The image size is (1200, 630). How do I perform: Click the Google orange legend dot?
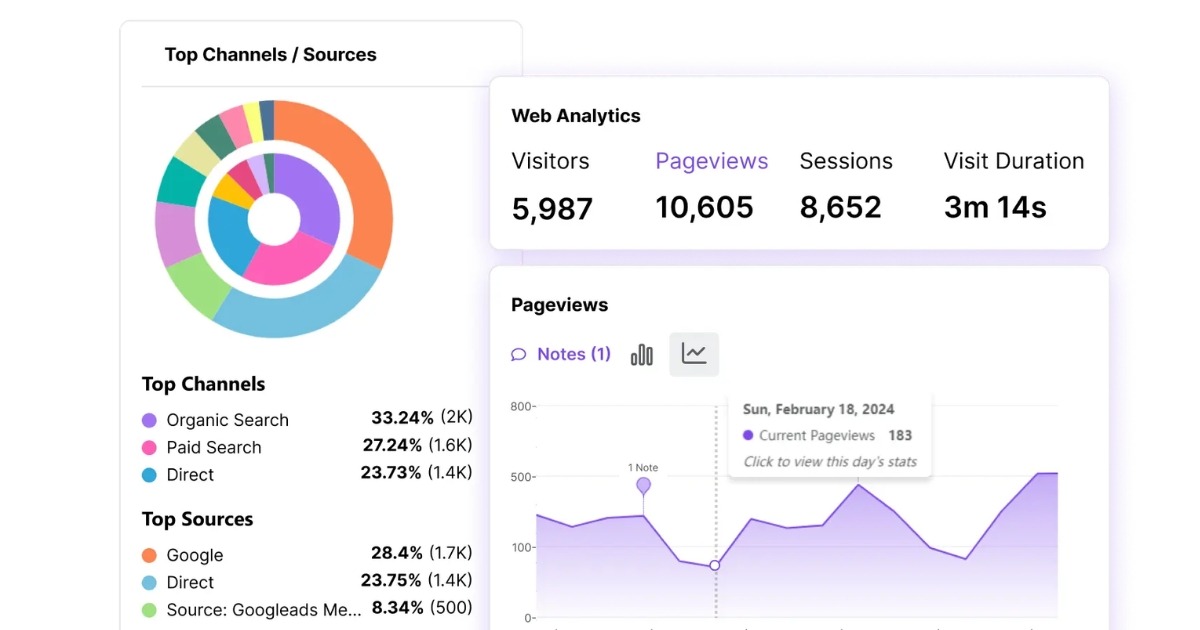[149, 555]
